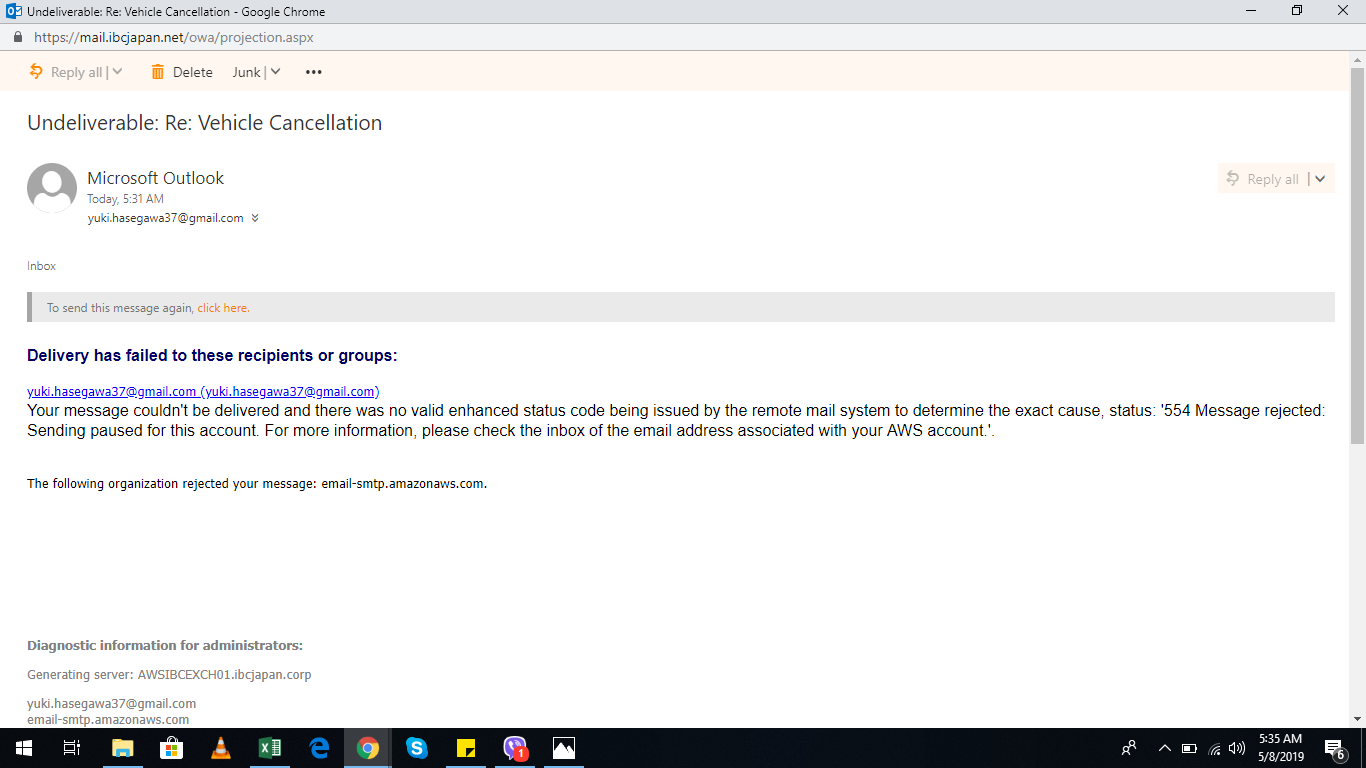Open the three-dots more actions menu
This screenshot has height=768, width=1366.
[314, 72]
